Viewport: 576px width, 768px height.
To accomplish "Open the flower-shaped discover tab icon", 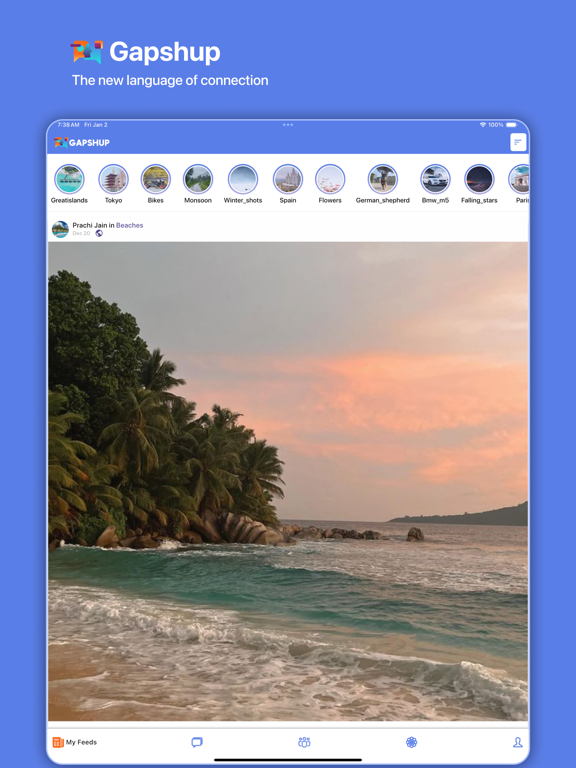I will tap(411, 742).
